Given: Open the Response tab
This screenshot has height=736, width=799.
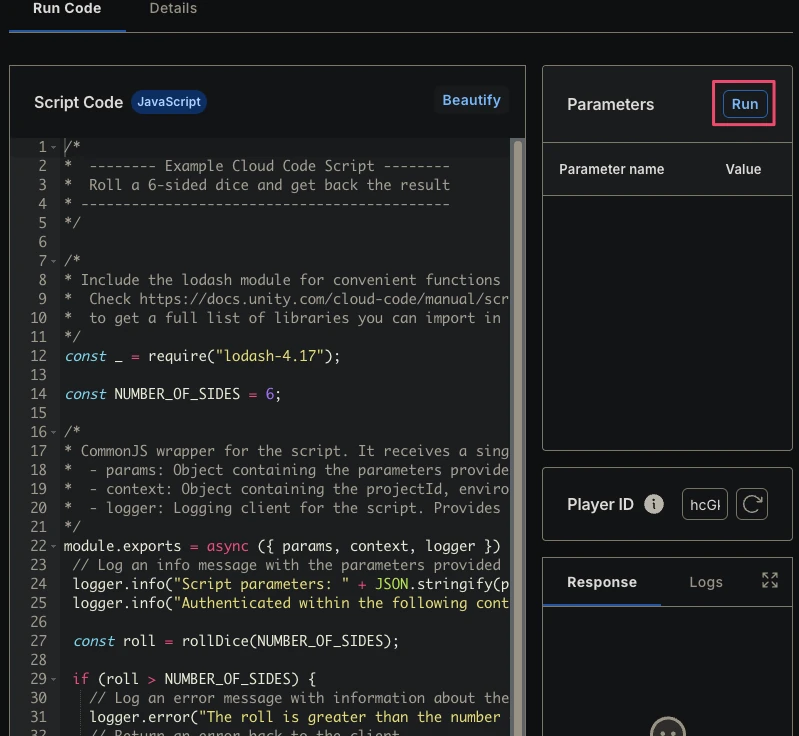Looking at the screenshot, I should [602, 582].
